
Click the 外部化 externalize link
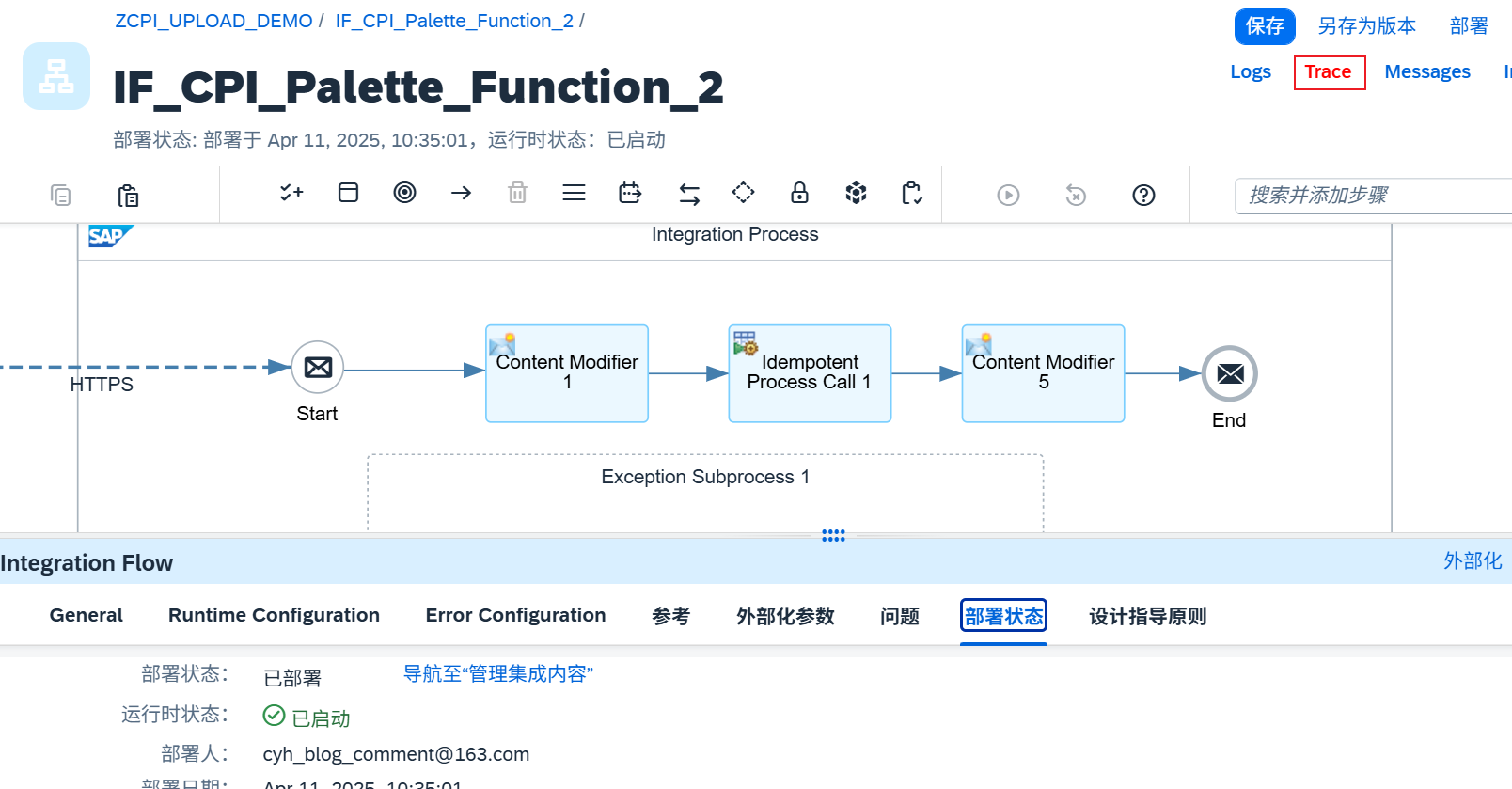click(x=1473, y=561)
